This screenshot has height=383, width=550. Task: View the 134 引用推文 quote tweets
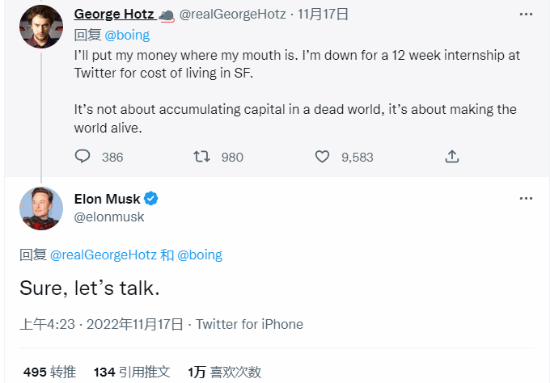[x=132, y=372]
